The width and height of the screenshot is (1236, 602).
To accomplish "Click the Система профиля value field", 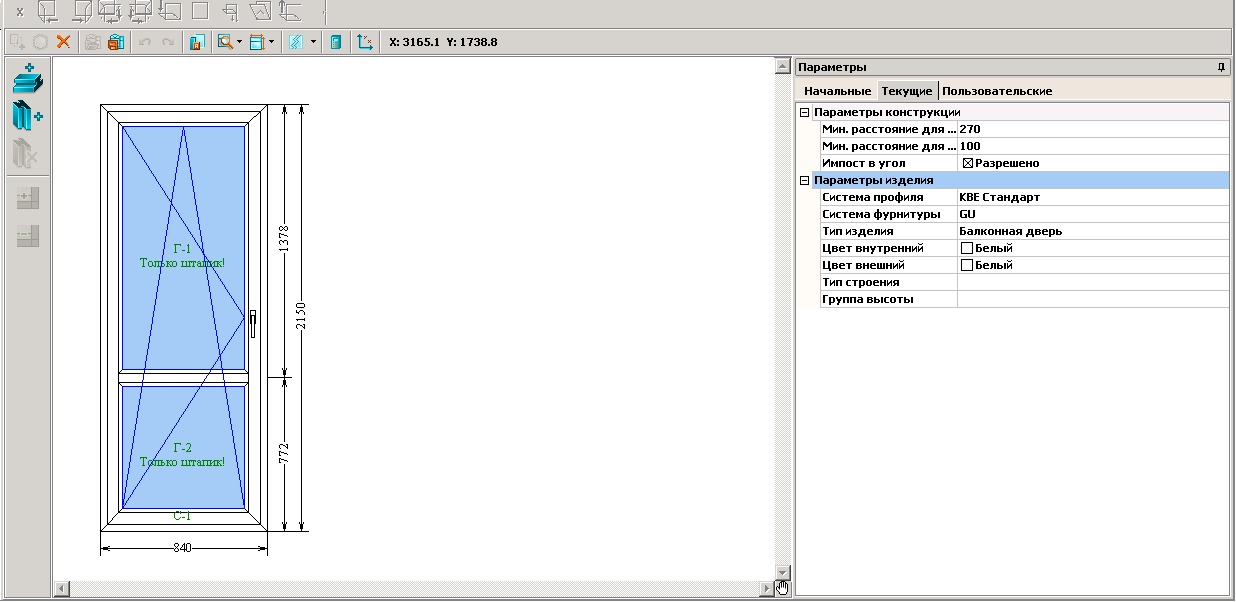I will [1092, 197].
